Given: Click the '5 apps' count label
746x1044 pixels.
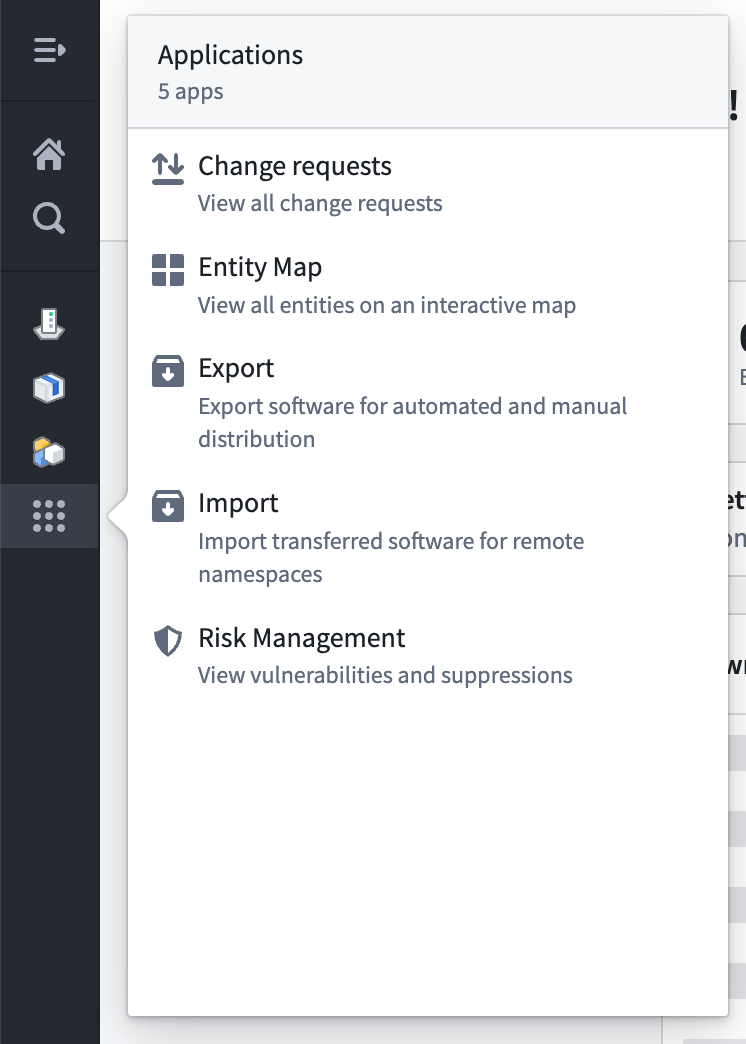Looking at the screenshot, I should coord(190,91).
